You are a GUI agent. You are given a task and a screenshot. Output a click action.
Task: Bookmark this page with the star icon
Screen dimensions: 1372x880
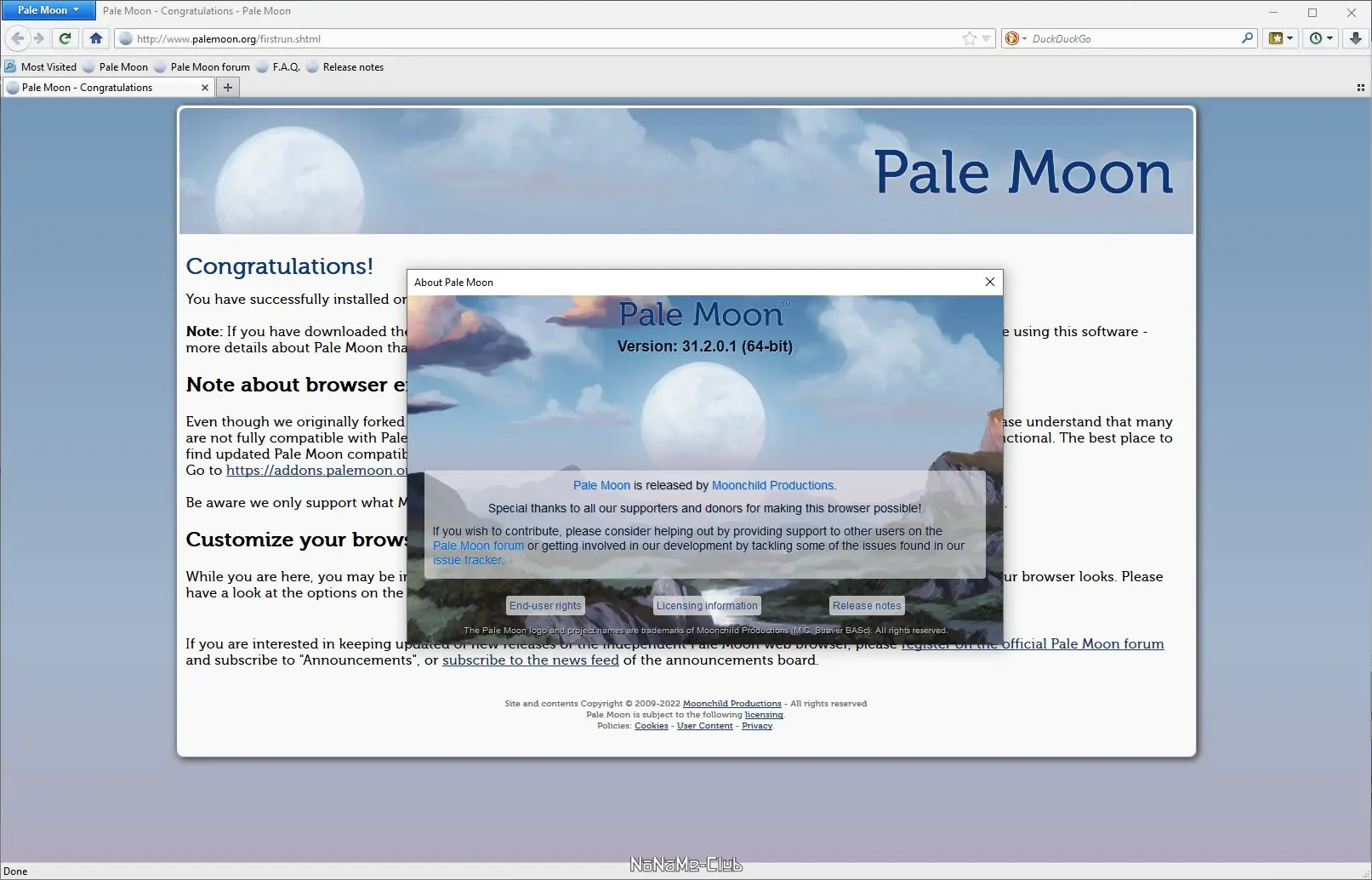970,38
